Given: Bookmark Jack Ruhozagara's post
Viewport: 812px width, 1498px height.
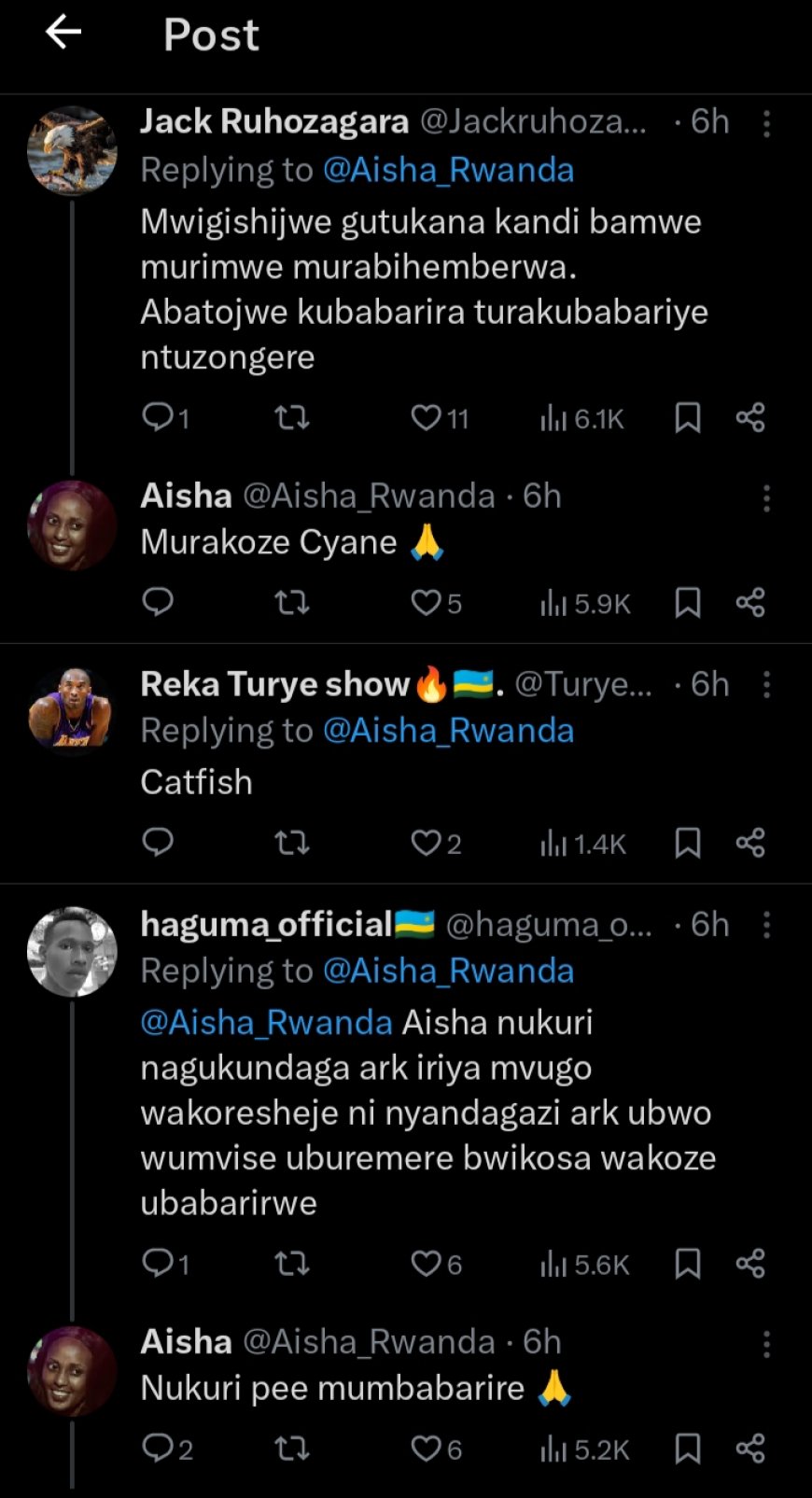Looking at the screenshot, I should coord(688,417).
